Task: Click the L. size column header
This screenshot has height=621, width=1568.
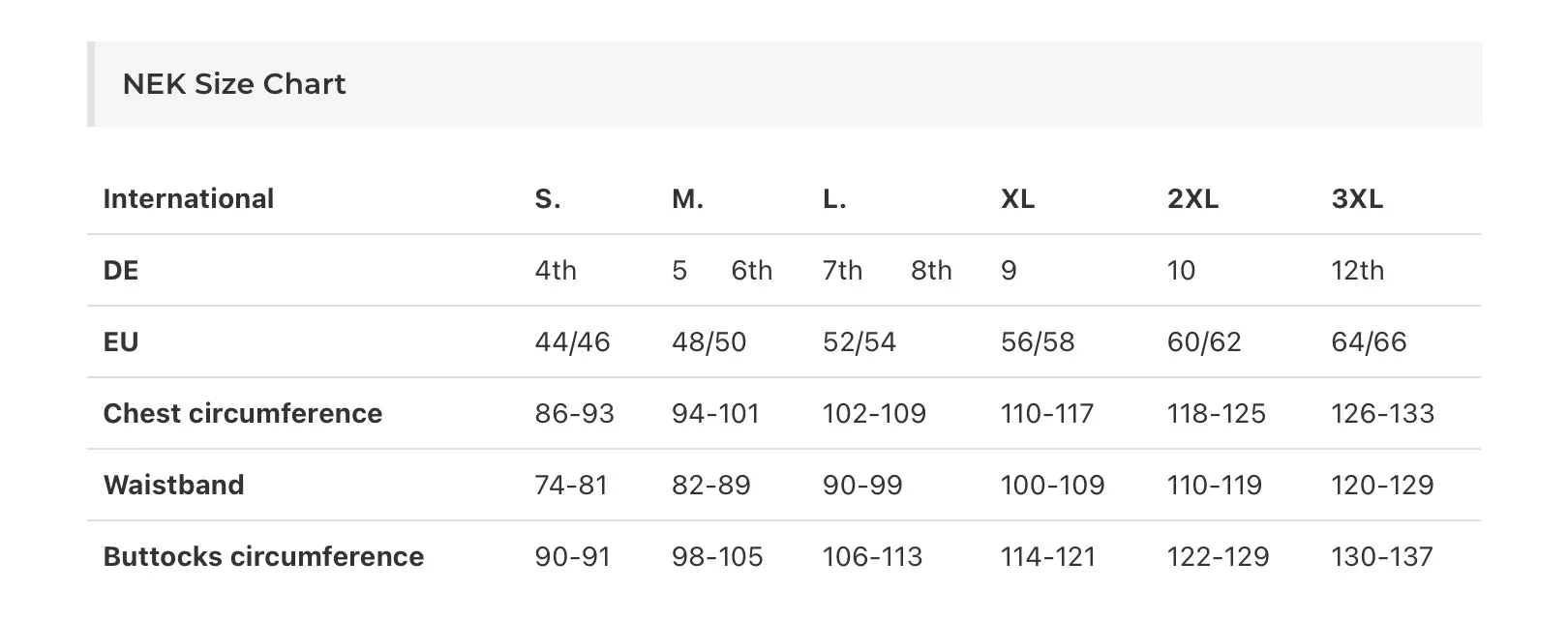Action: (834, 198)
